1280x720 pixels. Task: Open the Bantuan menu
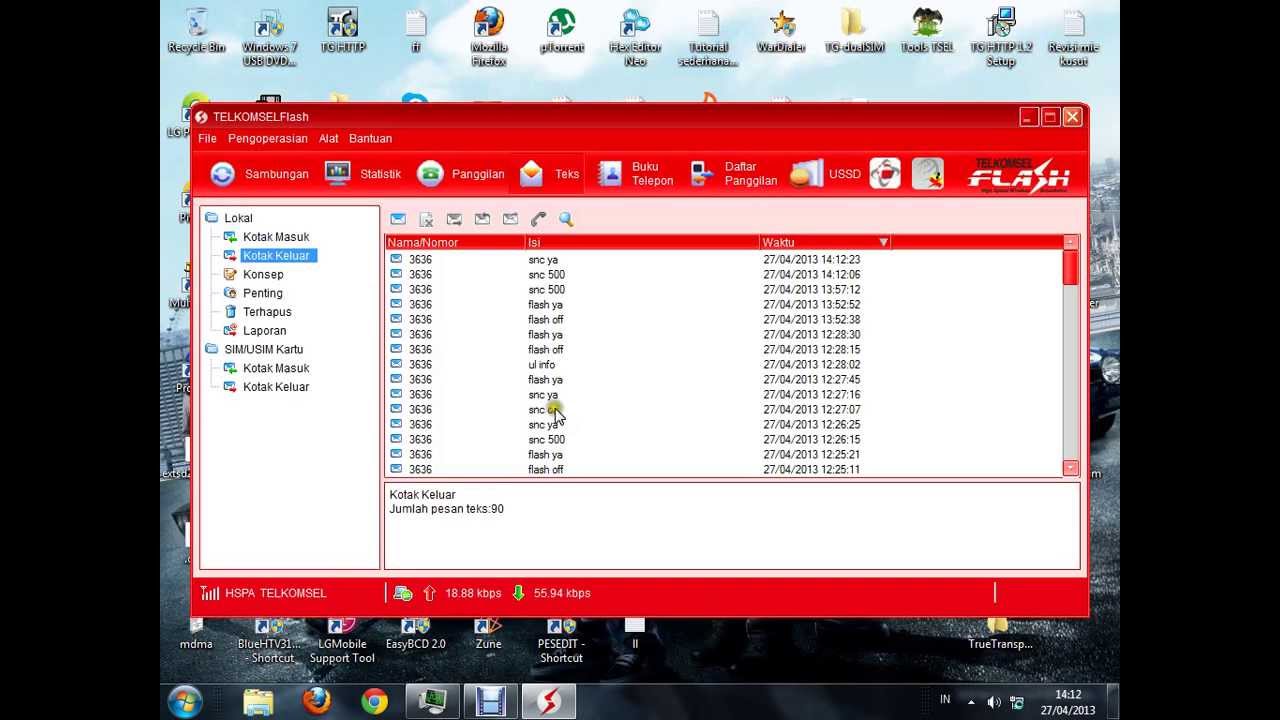[370, 139]
